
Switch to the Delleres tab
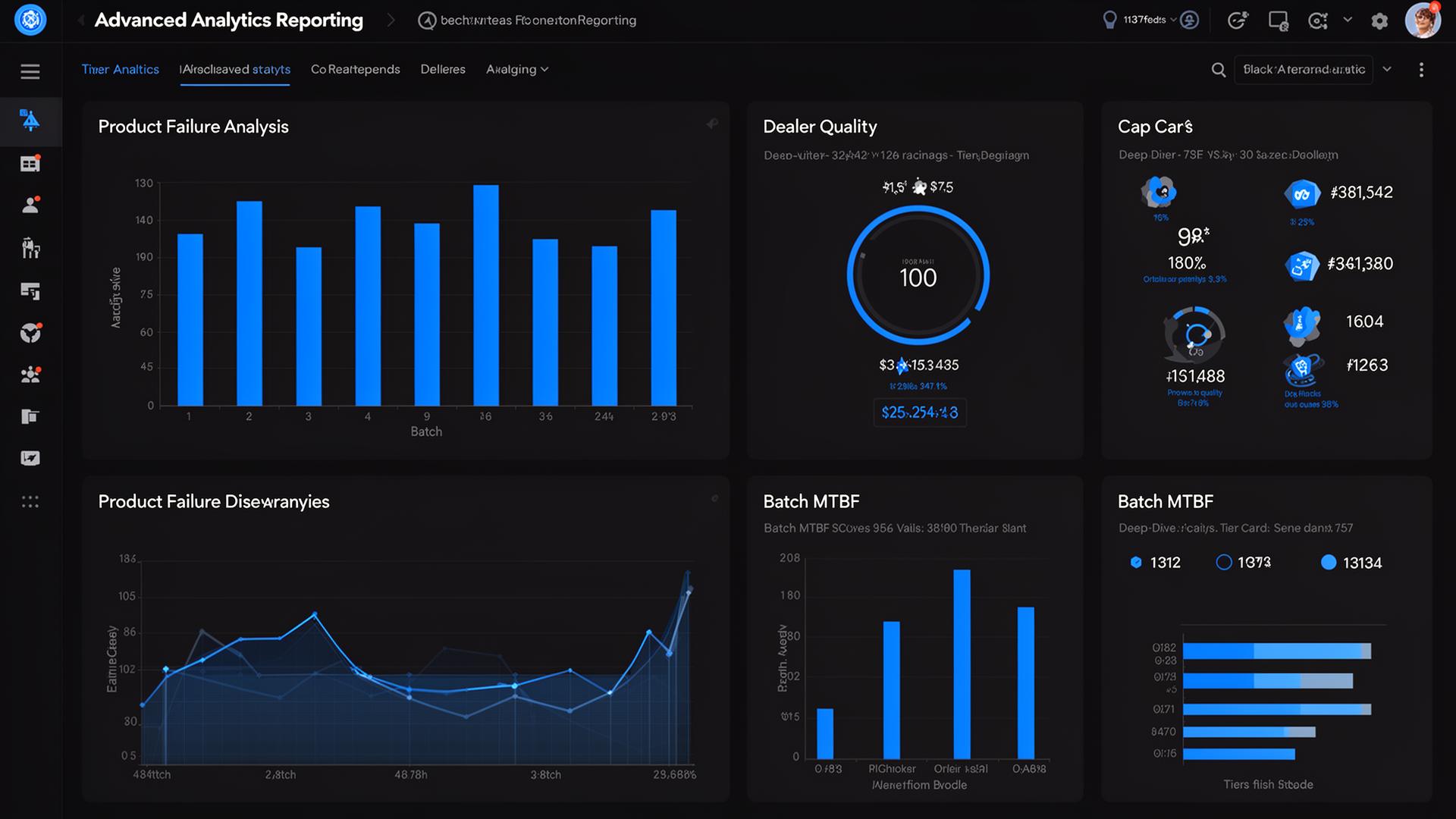click(x=443, y=69)
